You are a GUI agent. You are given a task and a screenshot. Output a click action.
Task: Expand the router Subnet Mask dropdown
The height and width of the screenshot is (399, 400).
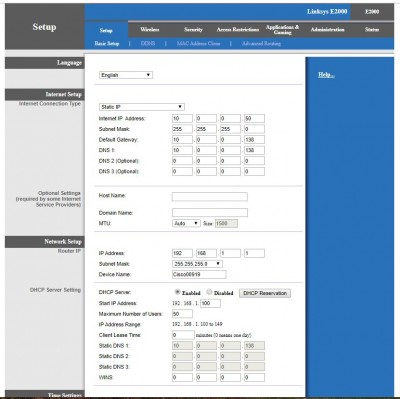(197, 264)
